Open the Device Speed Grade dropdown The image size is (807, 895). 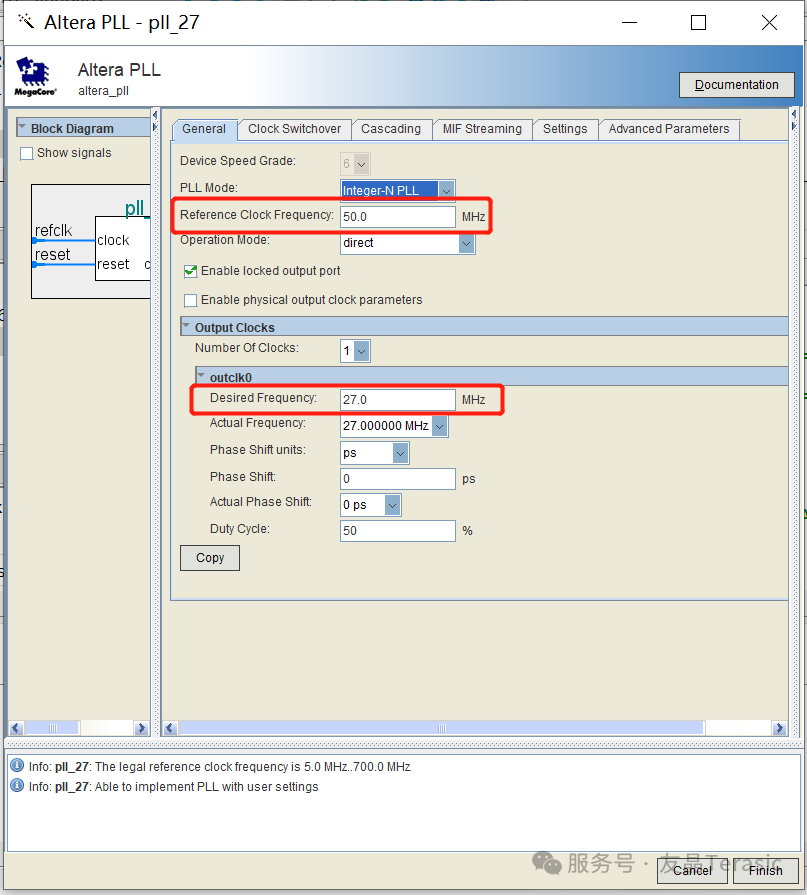click(361, 164)
